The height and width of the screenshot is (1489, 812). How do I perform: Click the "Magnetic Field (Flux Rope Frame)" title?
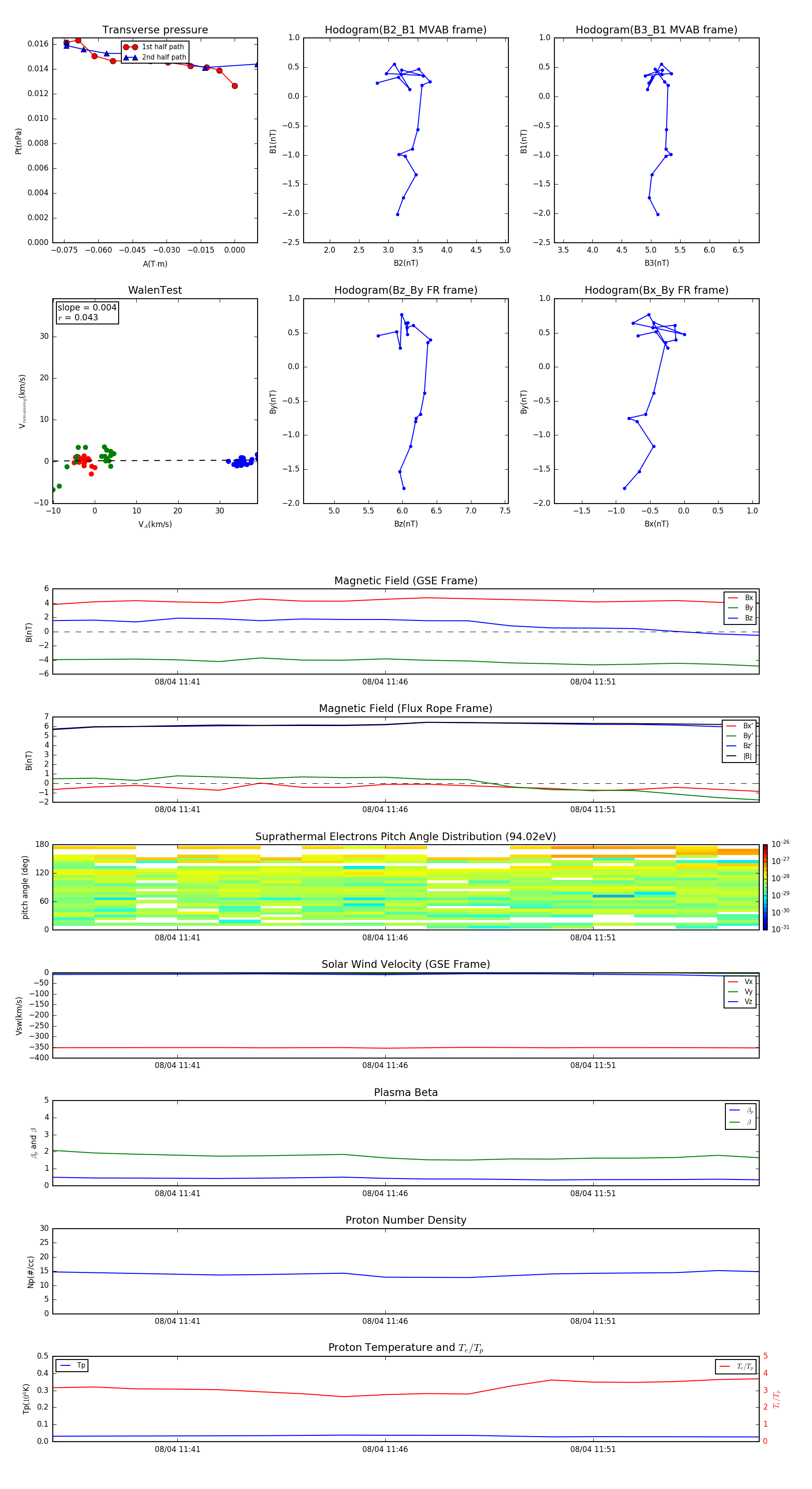(x=406, y=709)
